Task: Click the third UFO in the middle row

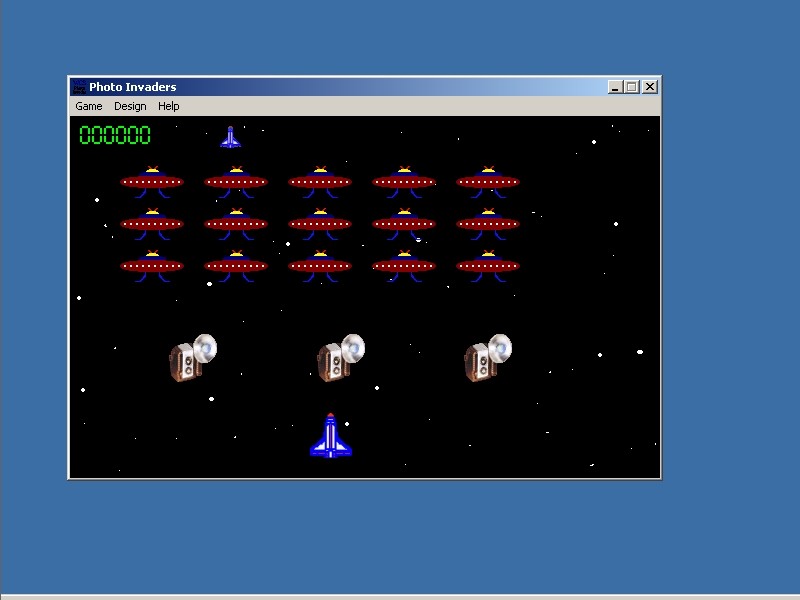Action: point(320,223)
